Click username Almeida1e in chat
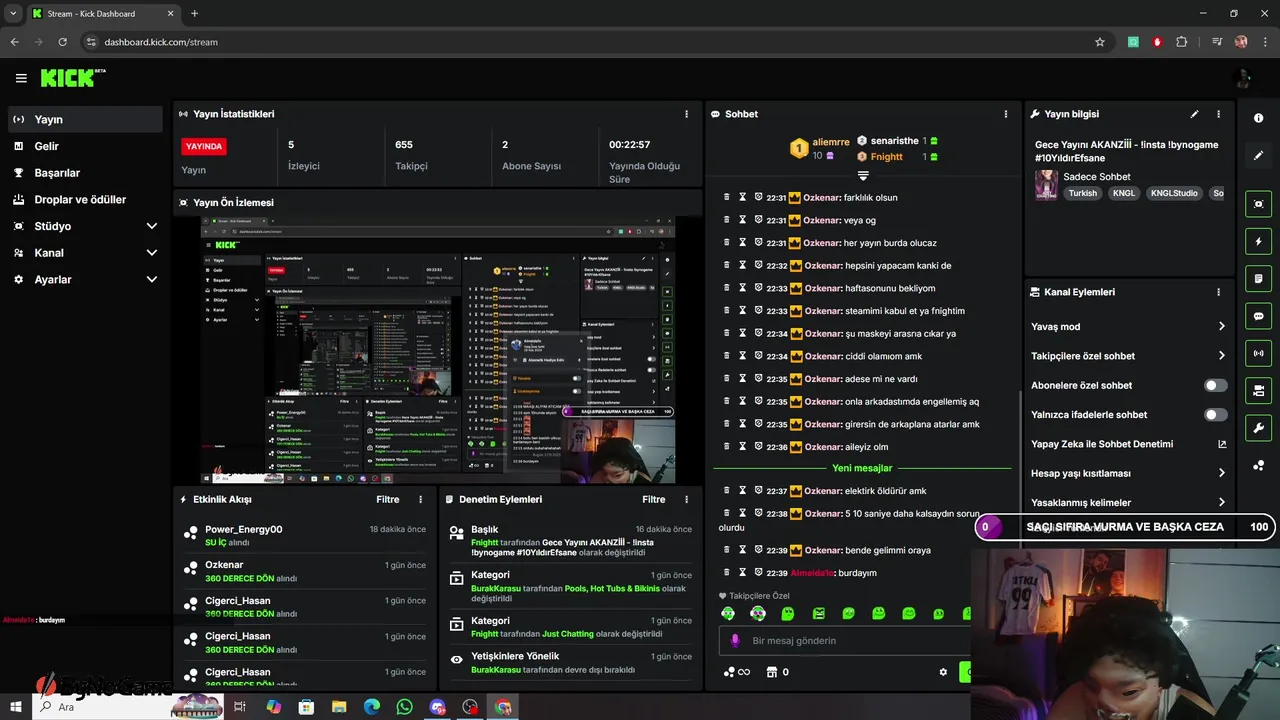Screen dimensions: 1280x720 click(812, 573)
